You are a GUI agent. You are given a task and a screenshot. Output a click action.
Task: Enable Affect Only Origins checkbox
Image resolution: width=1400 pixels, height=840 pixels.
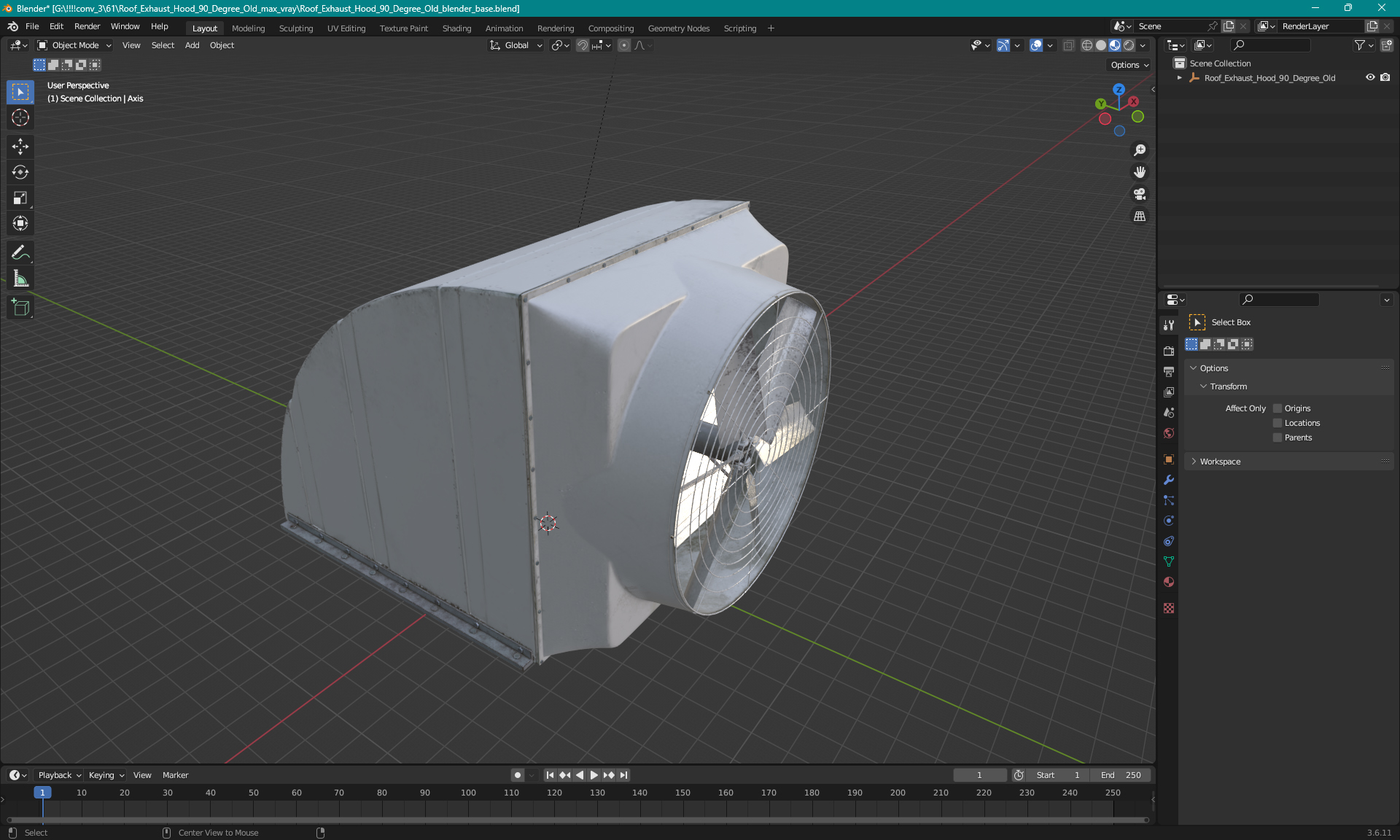point(1277,408)
